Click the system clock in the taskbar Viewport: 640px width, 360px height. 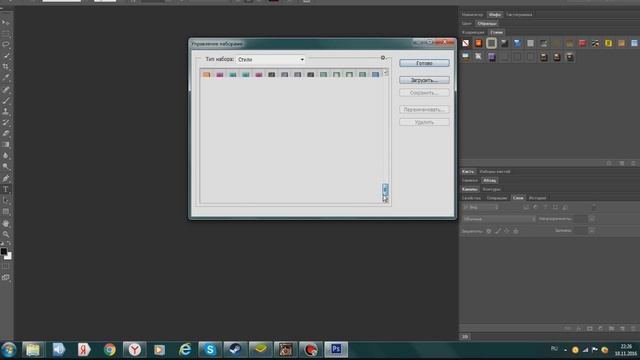tap(626, 350)
